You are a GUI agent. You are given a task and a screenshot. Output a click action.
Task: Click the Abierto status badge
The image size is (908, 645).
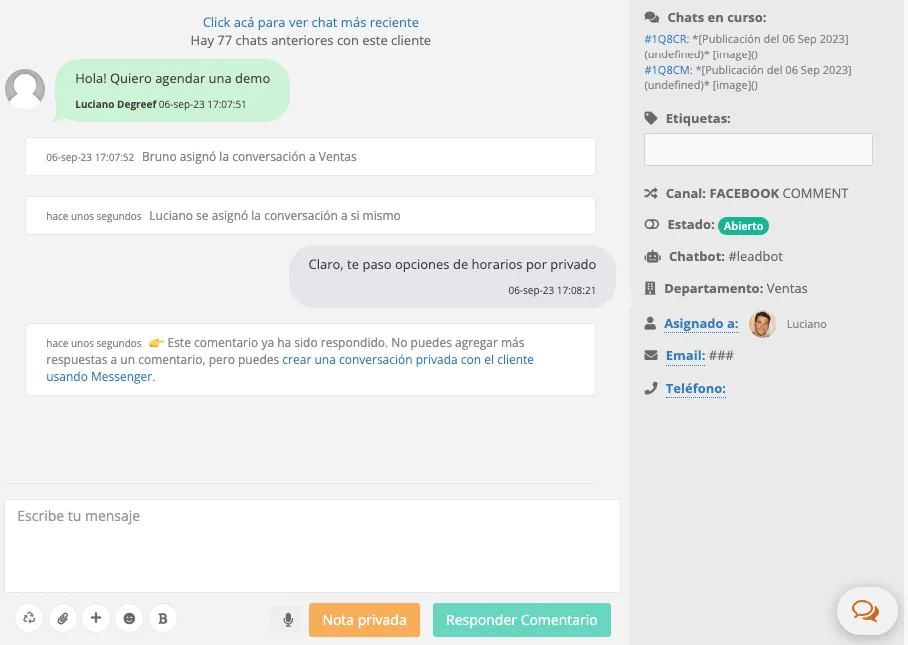pyautogui.click(x=744, y=226)
